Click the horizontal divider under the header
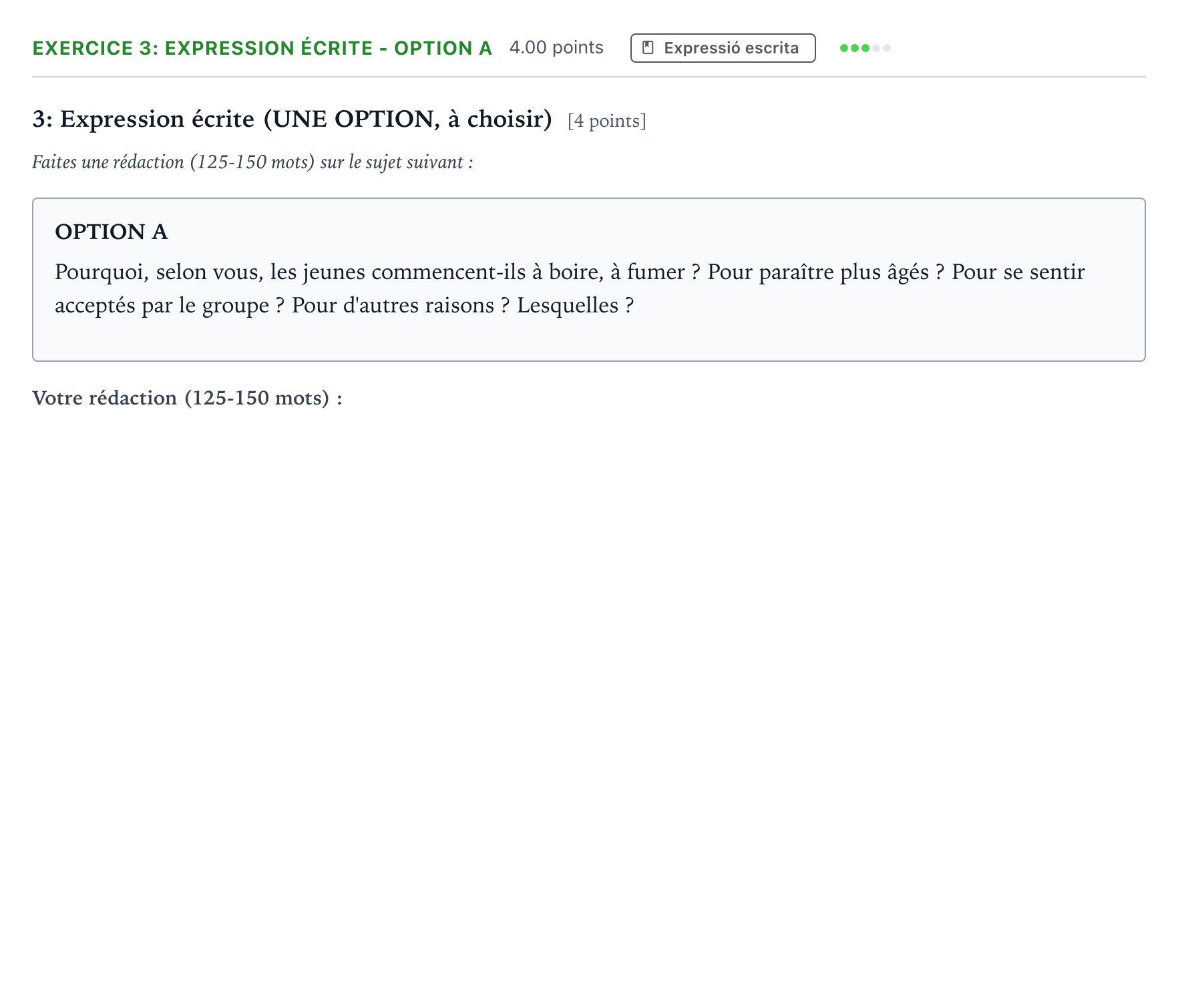 click(589, 77)
